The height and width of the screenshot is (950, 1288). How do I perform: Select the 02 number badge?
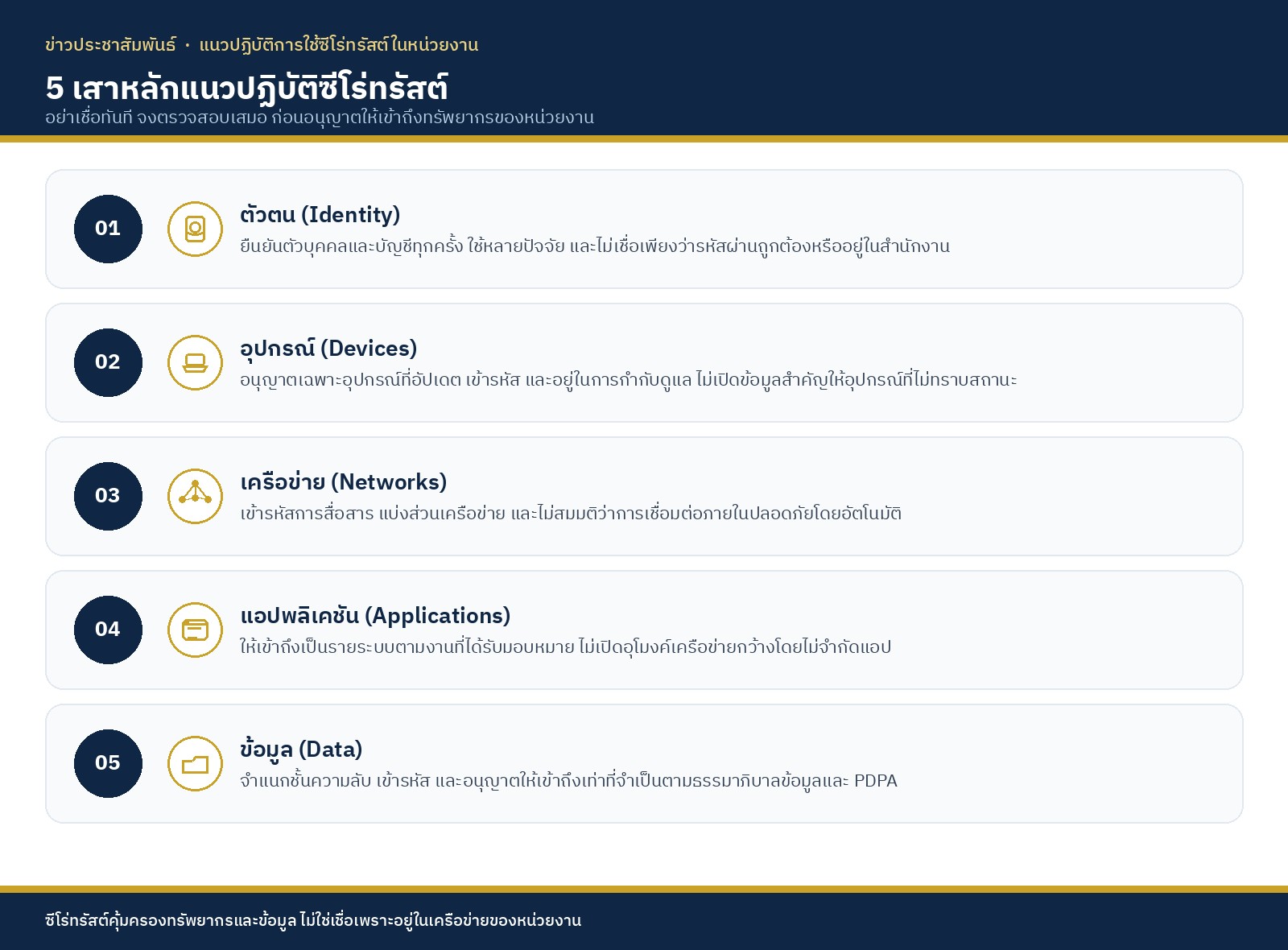(108, 362)
